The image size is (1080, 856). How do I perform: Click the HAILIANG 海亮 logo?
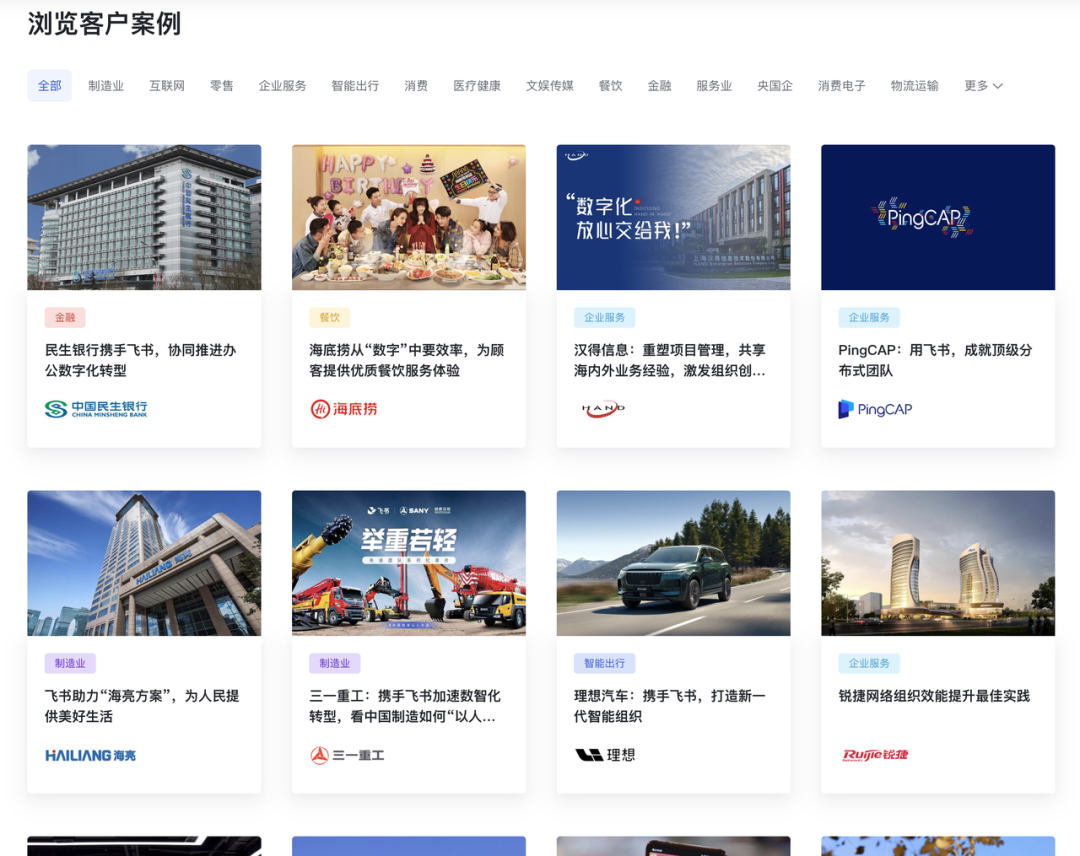pyautogui.click(x=90, y=755)
